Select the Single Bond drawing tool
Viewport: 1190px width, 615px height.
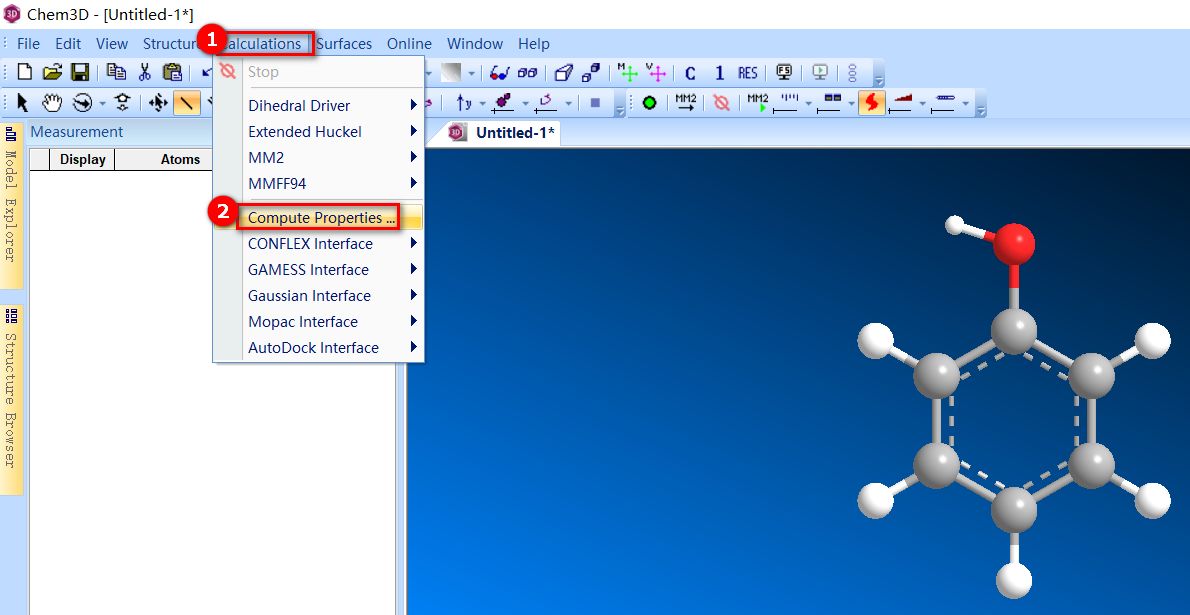[187, 102]
